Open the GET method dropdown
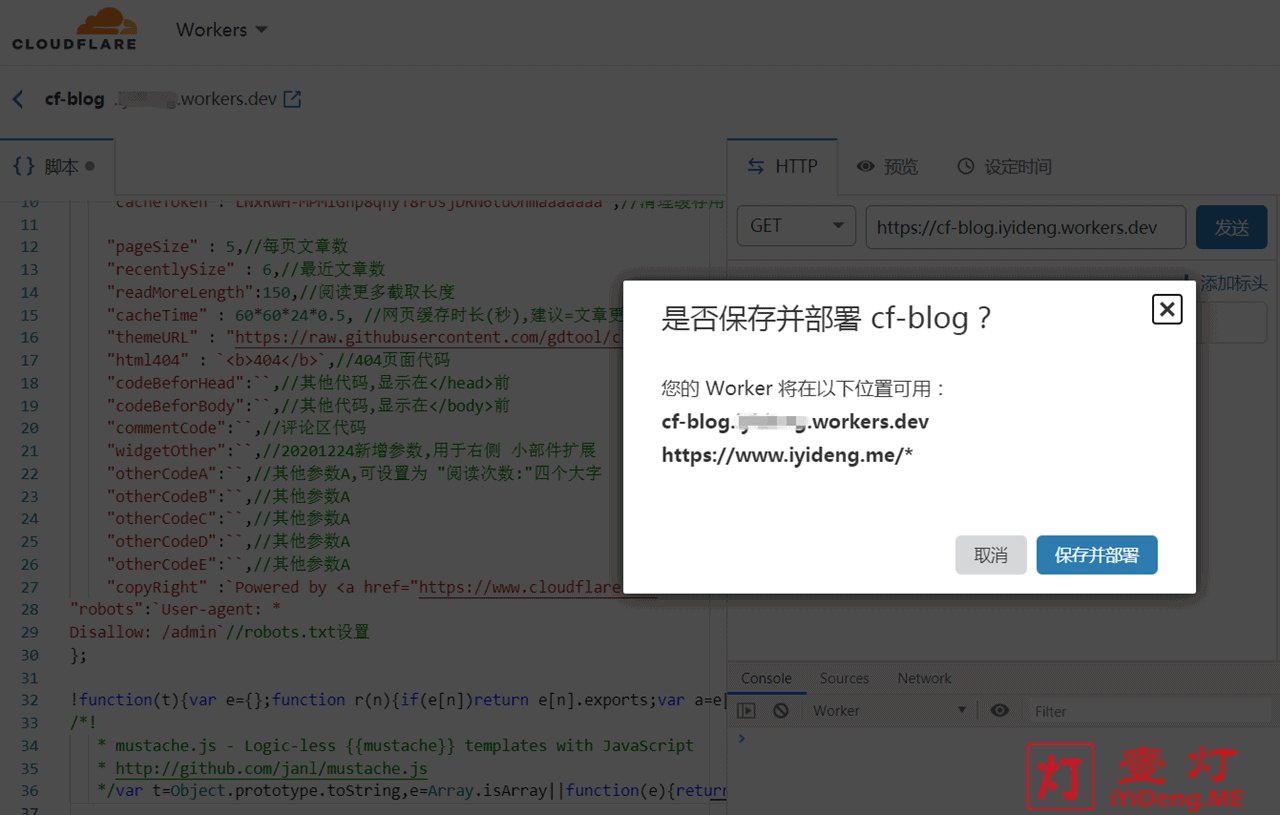This screenshot has height=815, width=1280. pos(796,227)
